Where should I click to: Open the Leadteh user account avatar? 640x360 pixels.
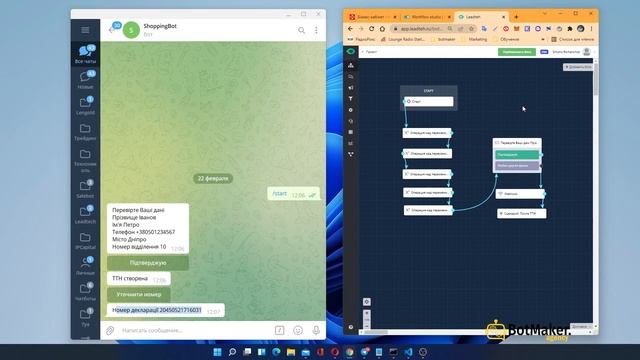coord(587,51)
